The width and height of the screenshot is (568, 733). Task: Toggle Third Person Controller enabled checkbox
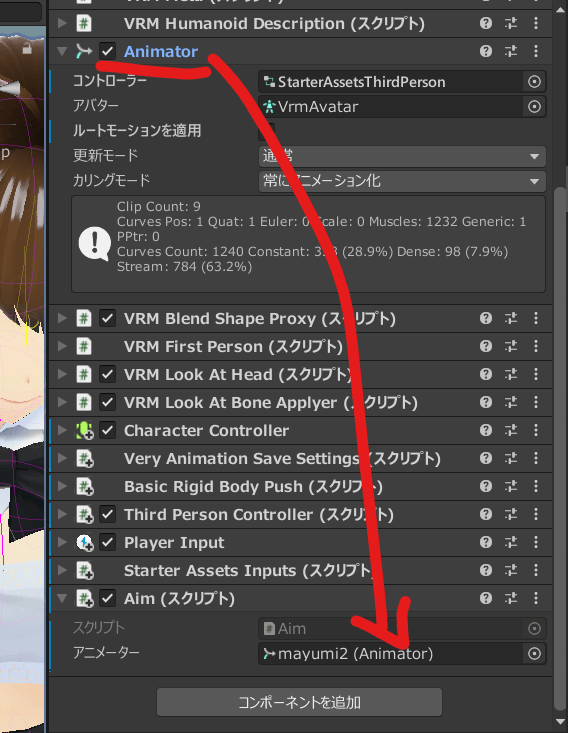[x=108, y=515]
